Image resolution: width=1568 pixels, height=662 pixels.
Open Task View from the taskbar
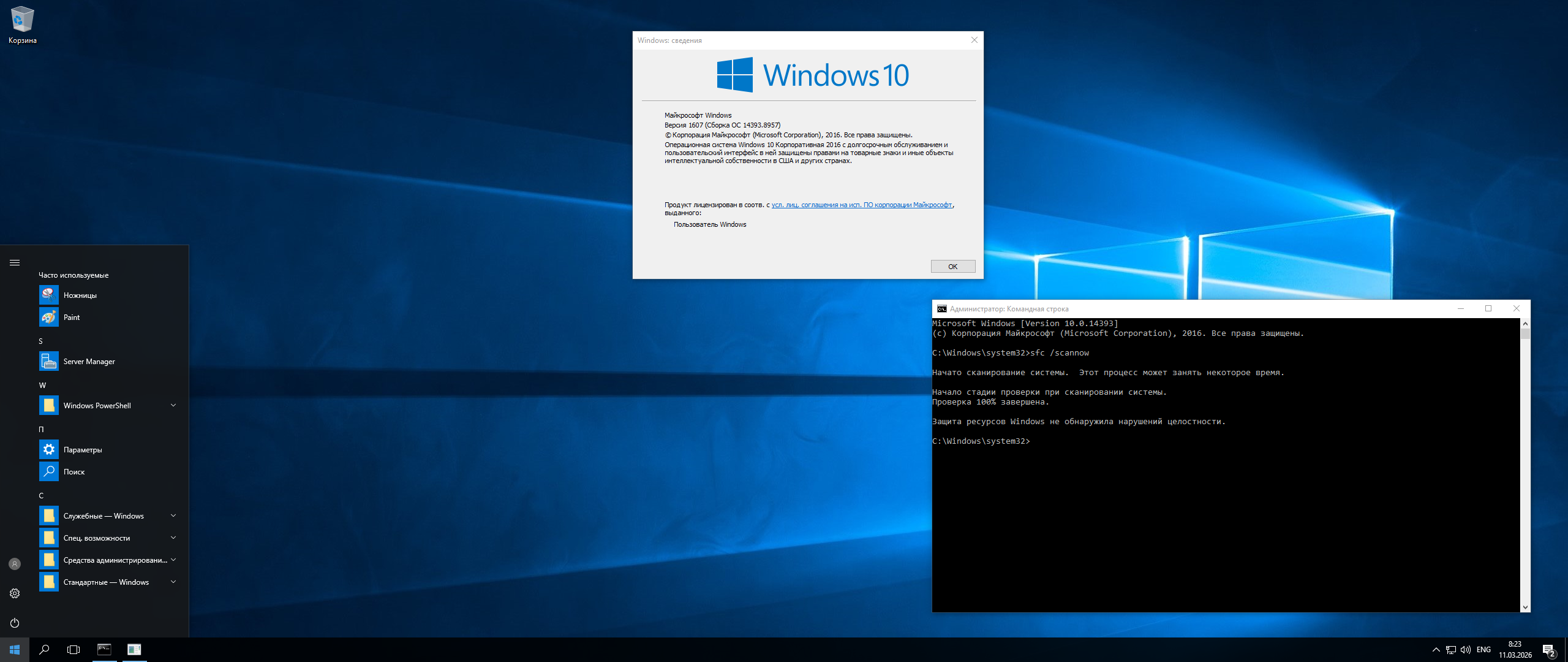73,650
